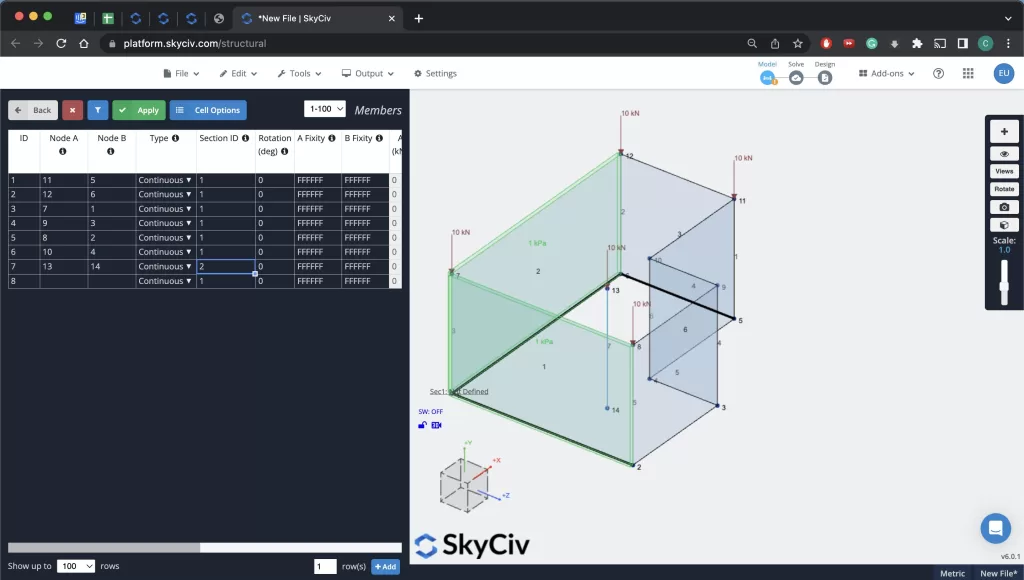Click the lock icon below SW: OFF
1024x580 pixels.
coord(423,425)
